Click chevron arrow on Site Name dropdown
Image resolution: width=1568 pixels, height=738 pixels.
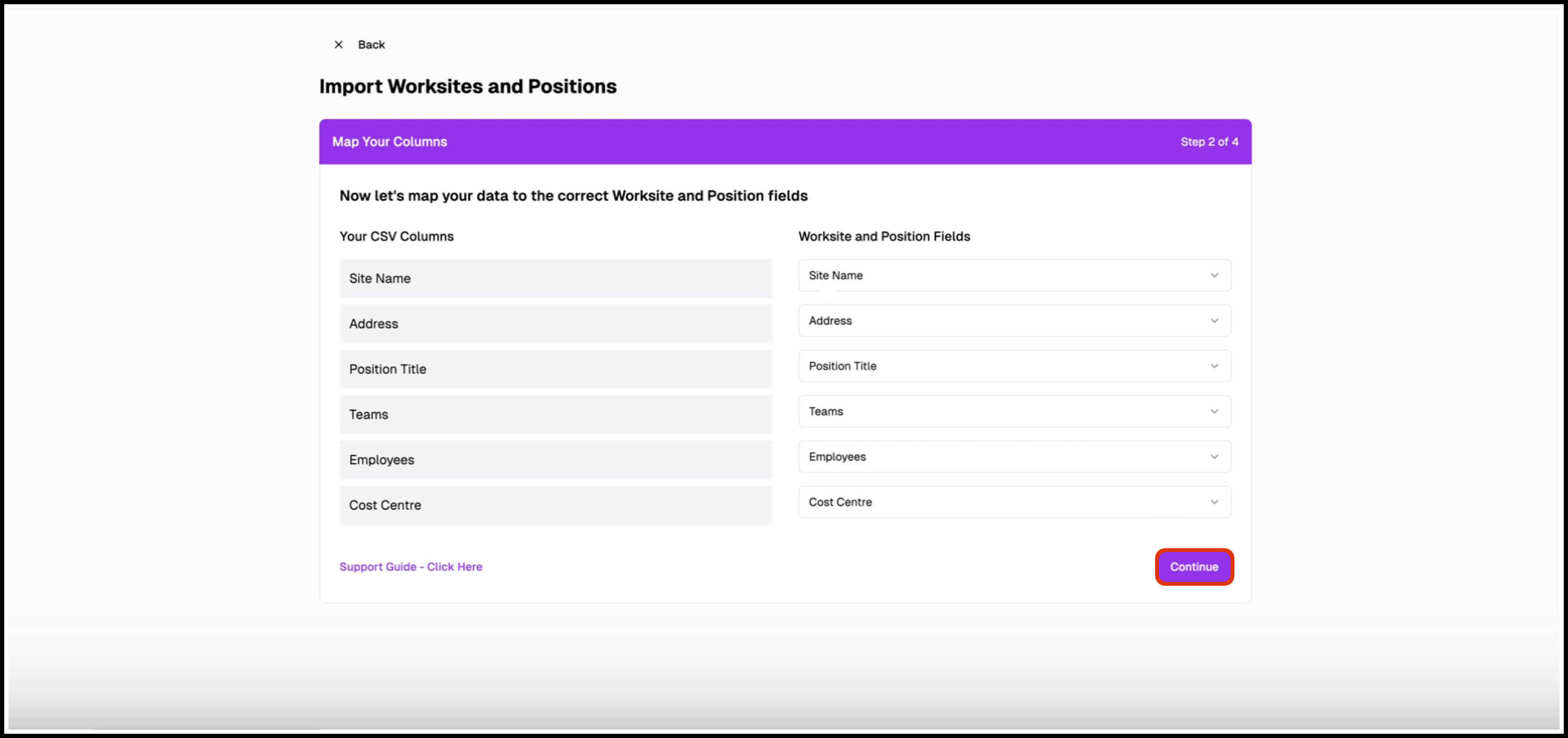[1214, 275]
